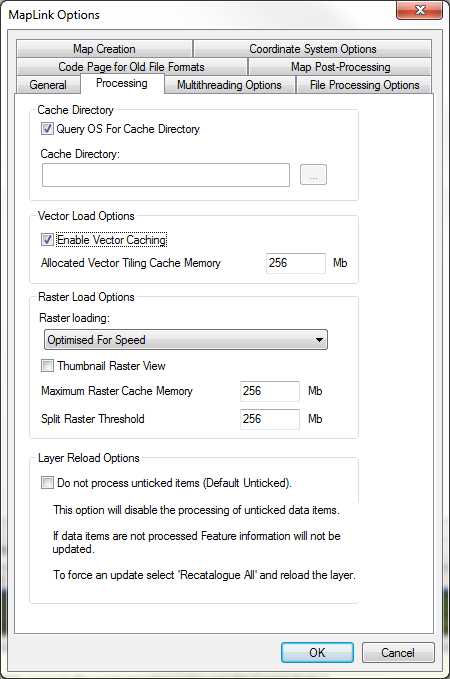This screenshot has height=679, width=450.
Task: Switch to the General tab
Action: [48, 85]
